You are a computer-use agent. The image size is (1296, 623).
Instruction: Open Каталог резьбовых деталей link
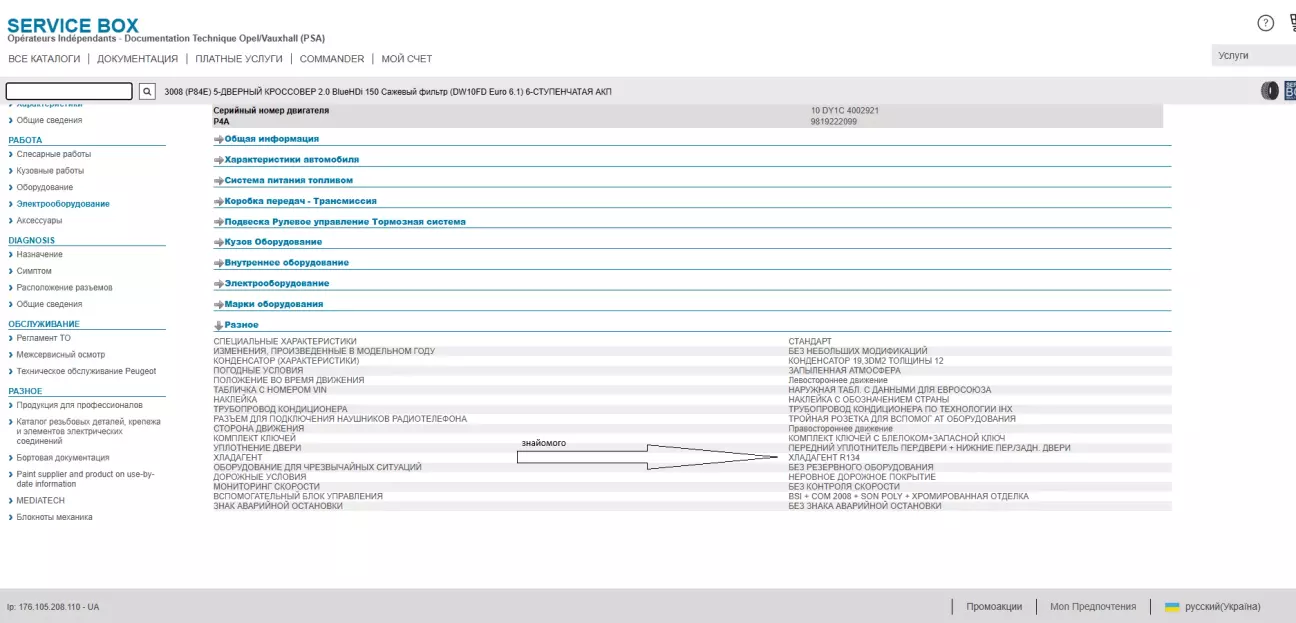click(x=88, y=431)
